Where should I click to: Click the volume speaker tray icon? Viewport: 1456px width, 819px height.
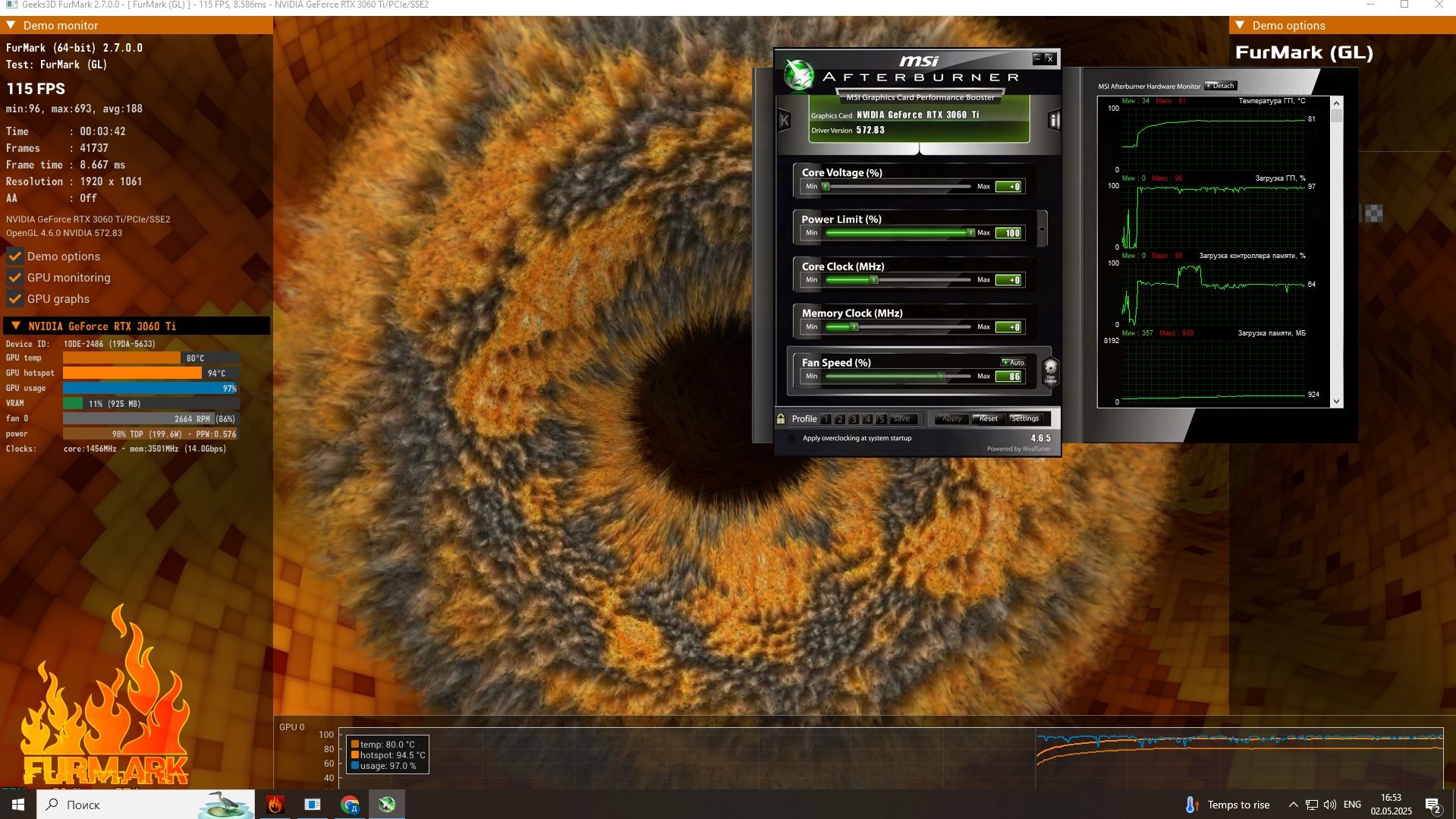coord(1329,805)
